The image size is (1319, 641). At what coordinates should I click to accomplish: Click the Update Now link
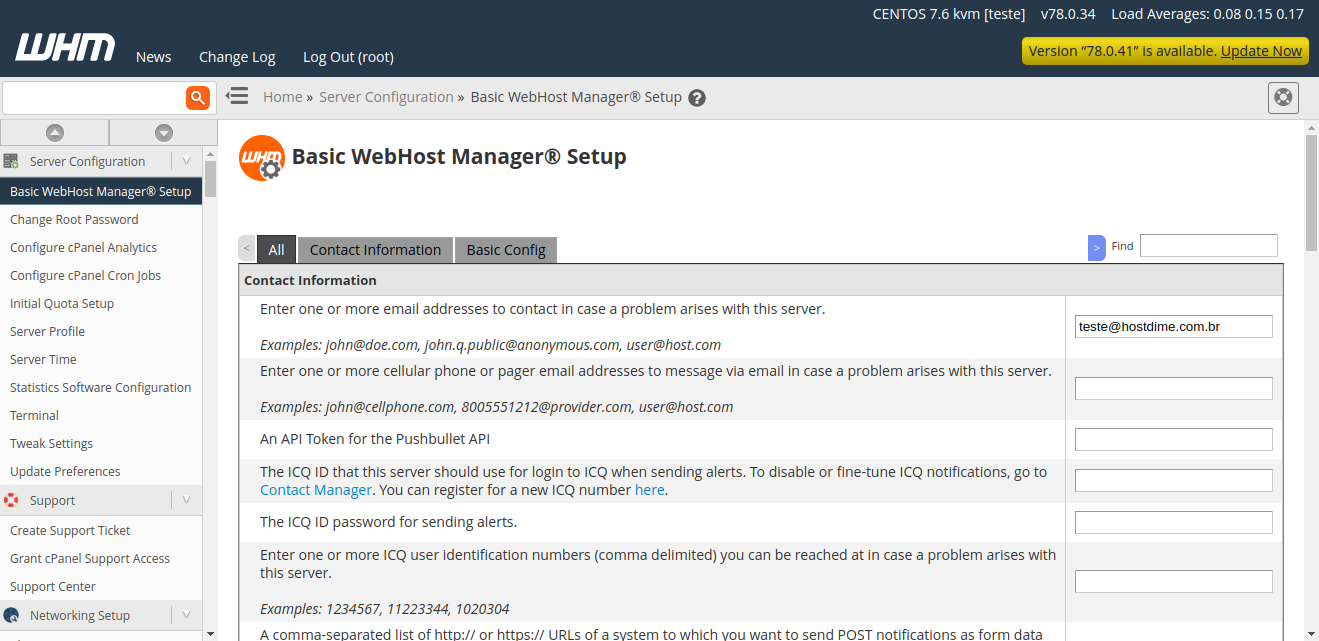1261,51
